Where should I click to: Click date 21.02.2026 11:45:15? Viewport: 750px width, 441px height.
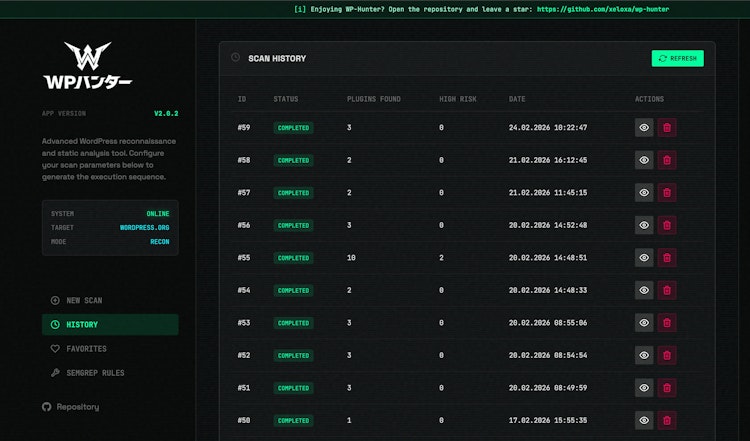(548, 193)
